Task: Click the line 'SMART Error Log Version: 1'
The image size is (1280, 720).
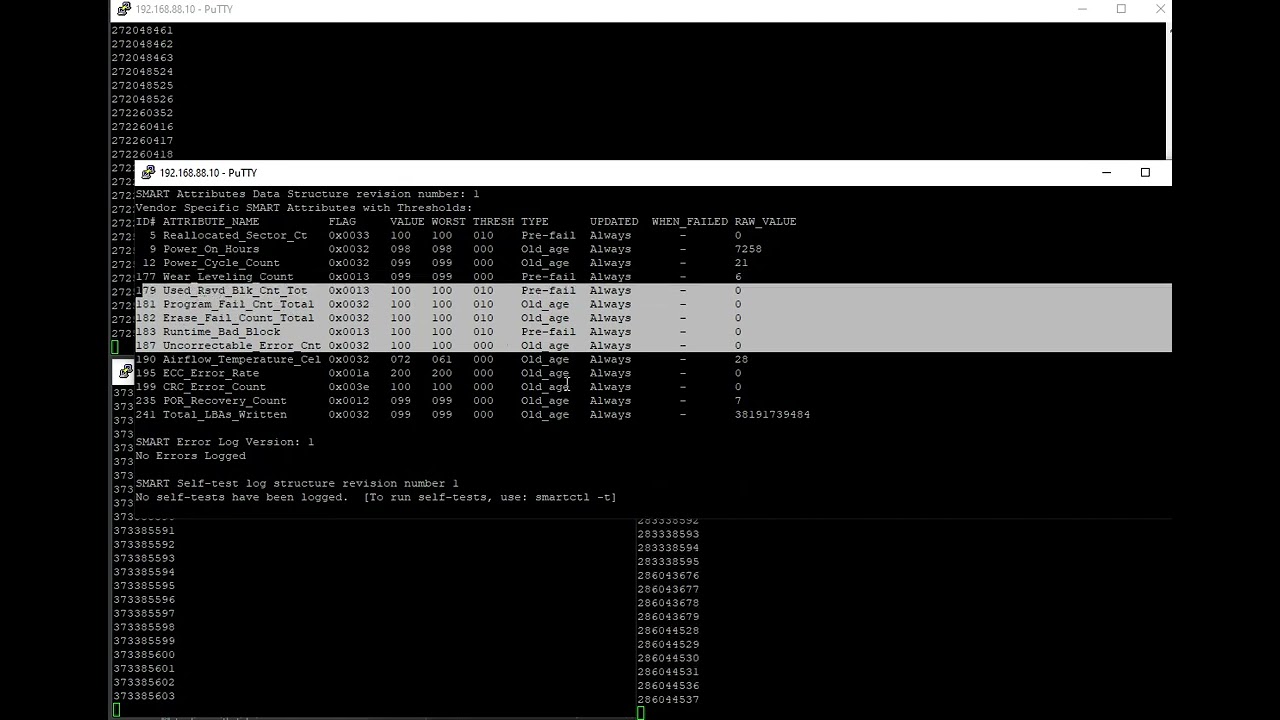Action: [225, 442]
